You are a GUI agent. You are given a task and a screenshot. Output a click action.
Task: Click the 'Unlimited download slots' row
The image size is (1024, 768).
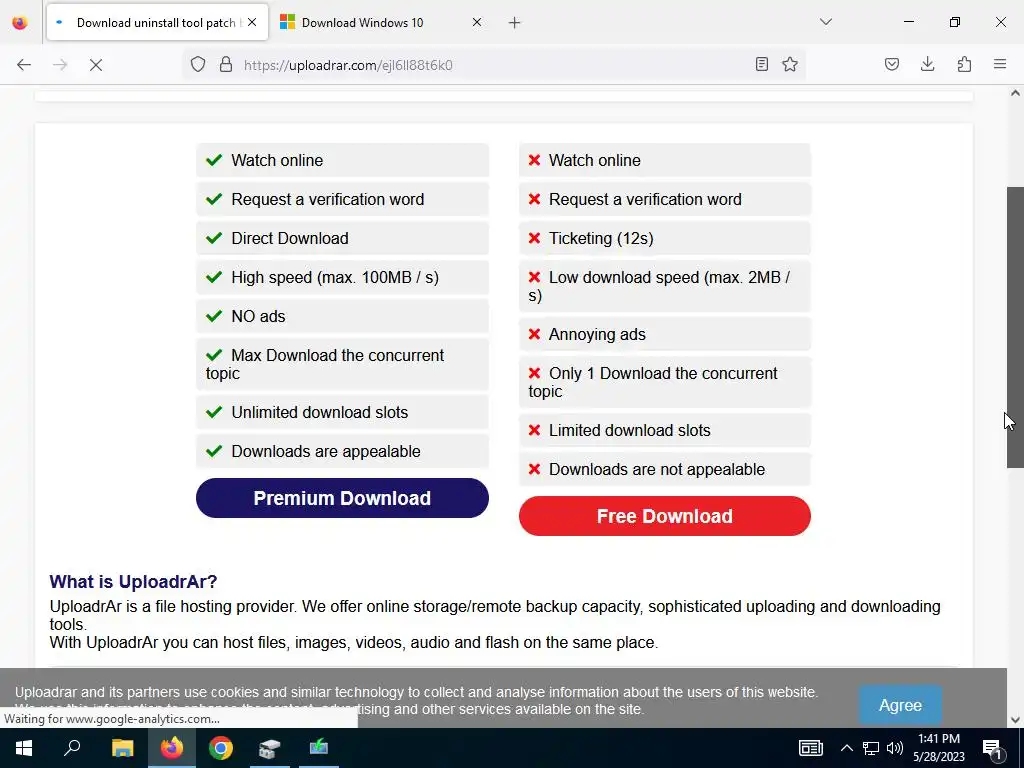(x=342, y=413)
